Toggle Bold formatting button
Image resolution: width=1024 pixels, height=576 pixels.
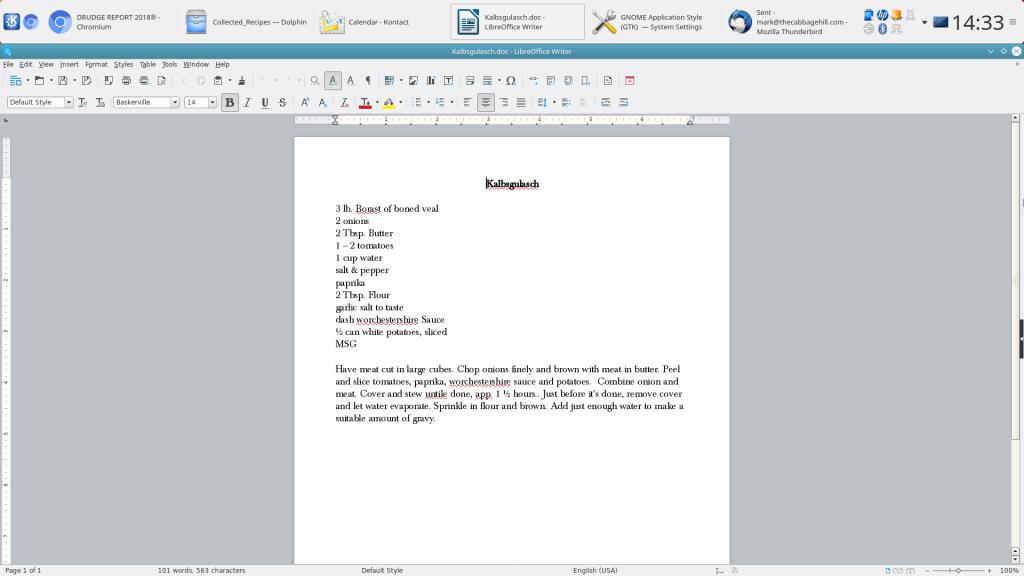(230, 102)
